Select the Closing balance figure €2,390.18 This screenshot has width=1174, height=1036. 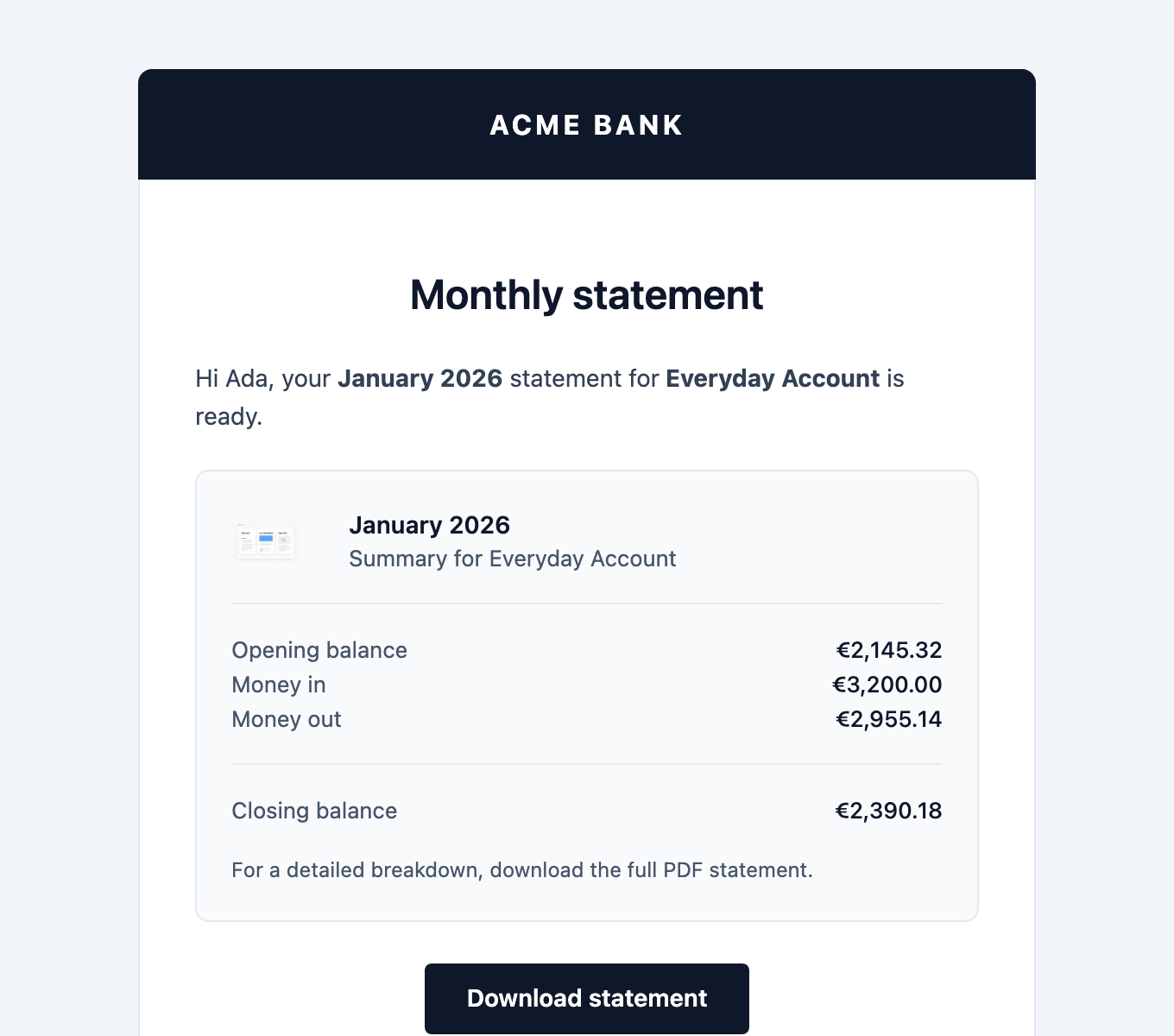(888, 811)
